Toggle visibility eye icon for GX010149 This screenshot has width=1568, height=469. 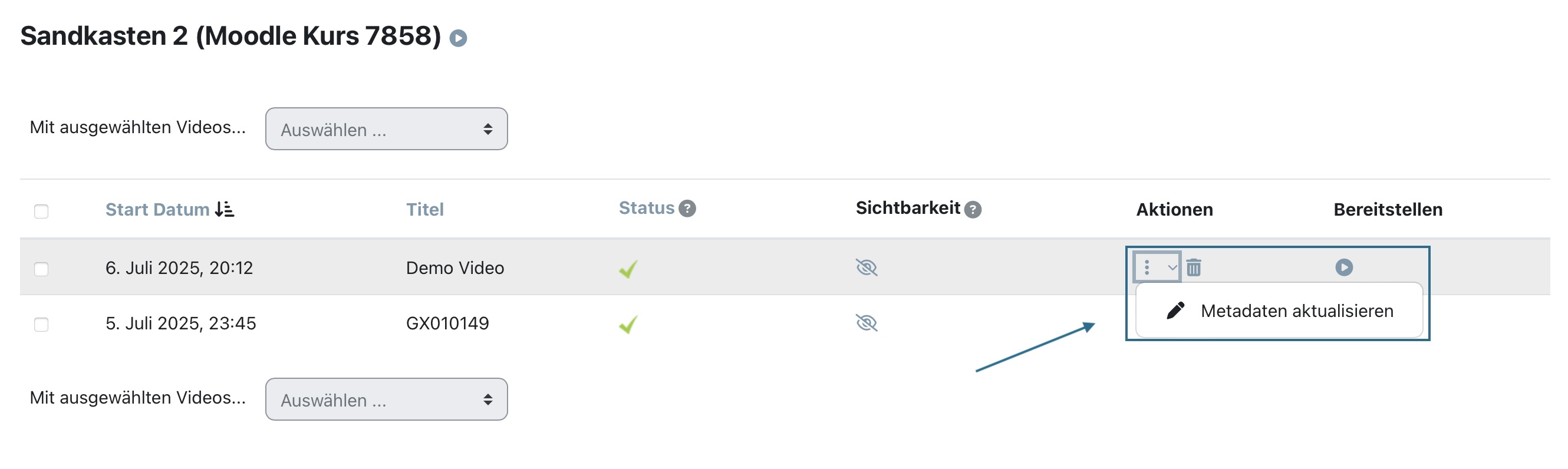(866, 323)
